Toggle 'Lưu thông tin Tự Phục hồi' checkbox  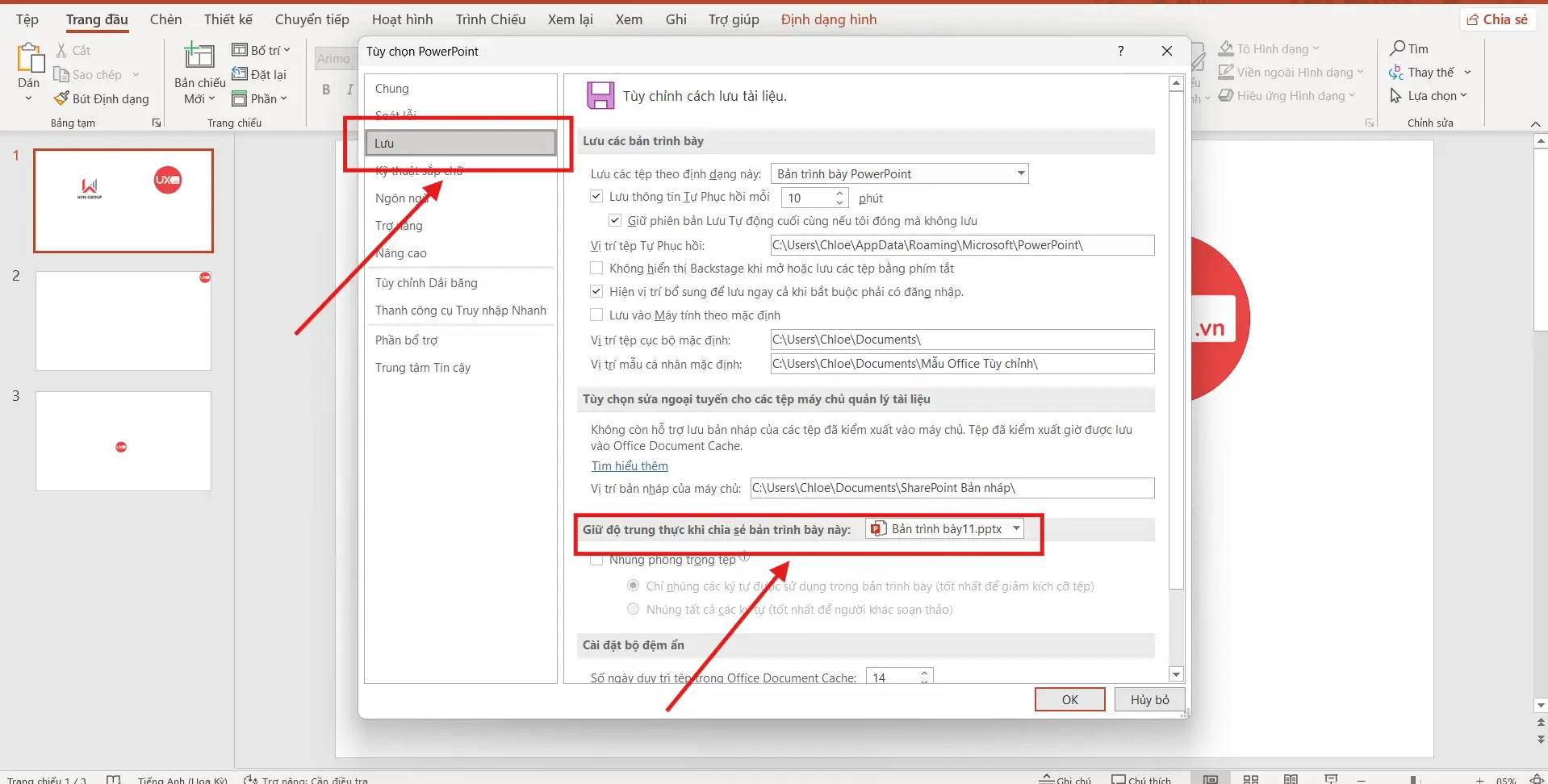pyautogui.click(x=596, y=196)
